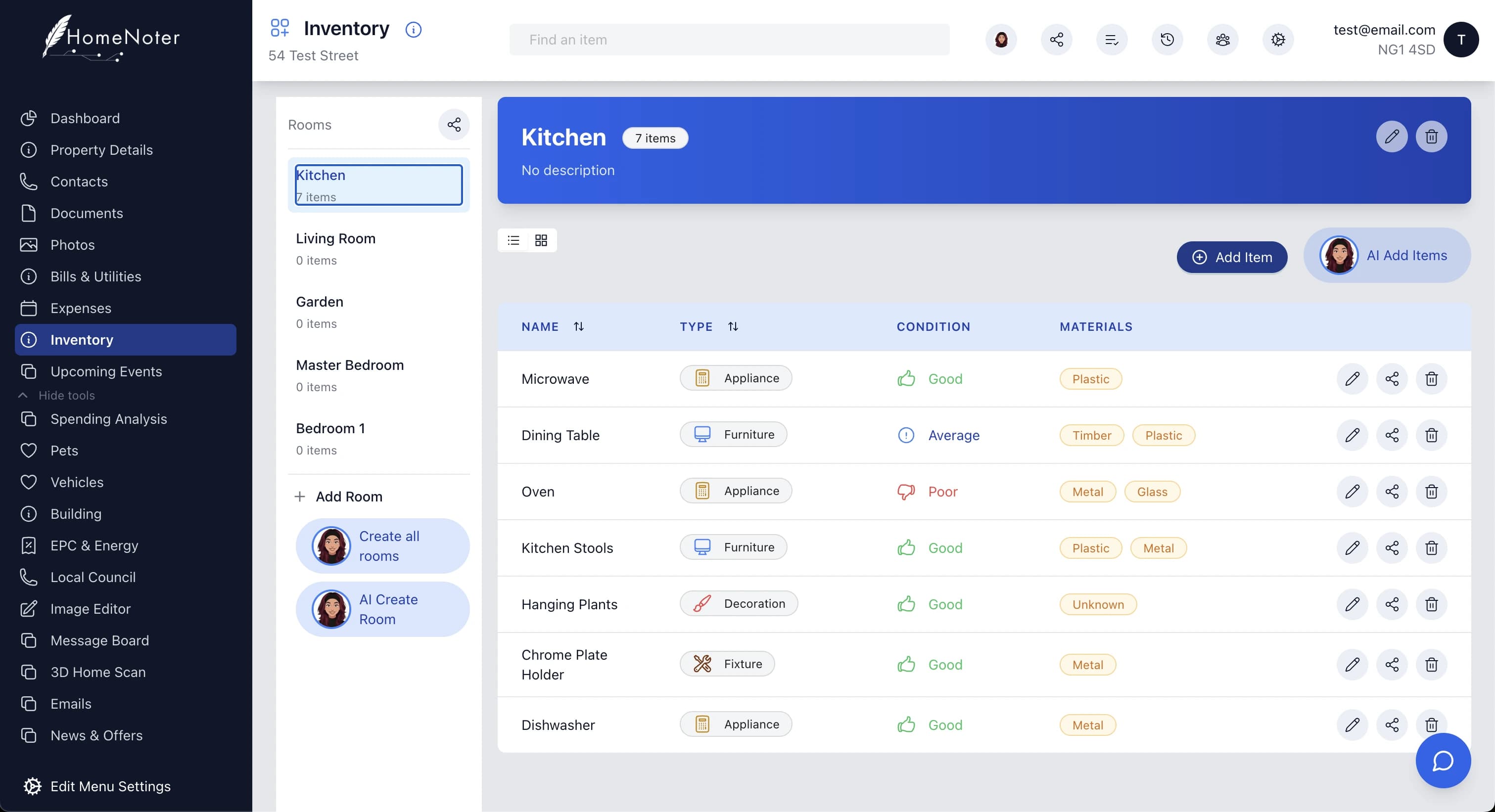
Task: Collapse the sidebar using Hide tools
Action: (66, 396)
